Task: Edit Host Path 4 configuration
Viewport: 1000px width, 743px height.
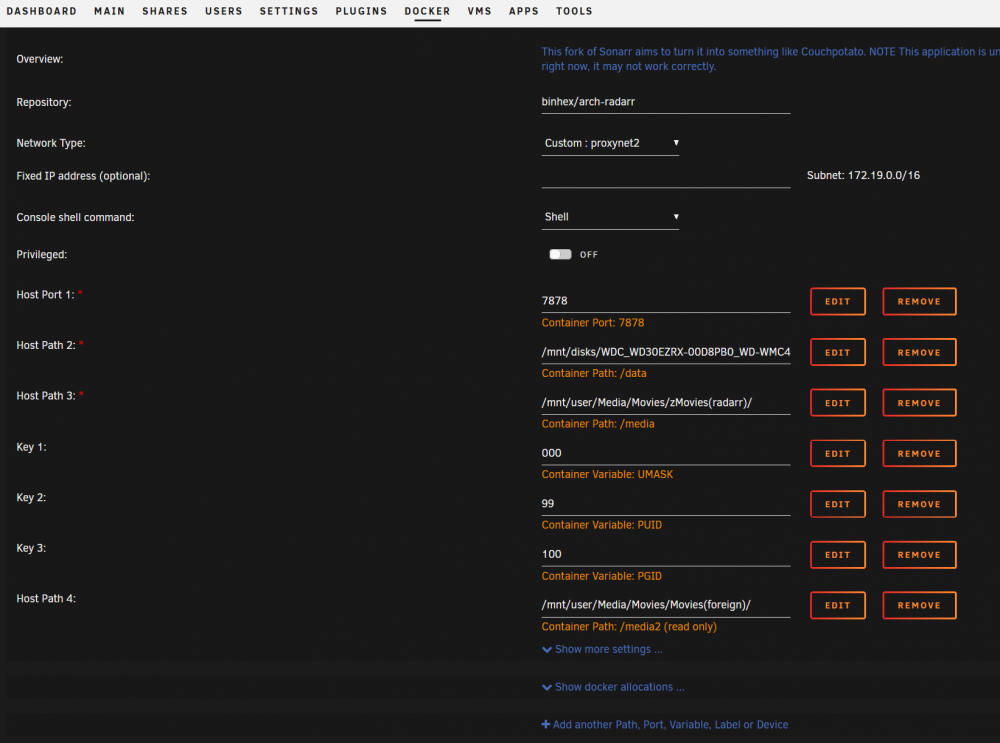Action: point(838,605)
